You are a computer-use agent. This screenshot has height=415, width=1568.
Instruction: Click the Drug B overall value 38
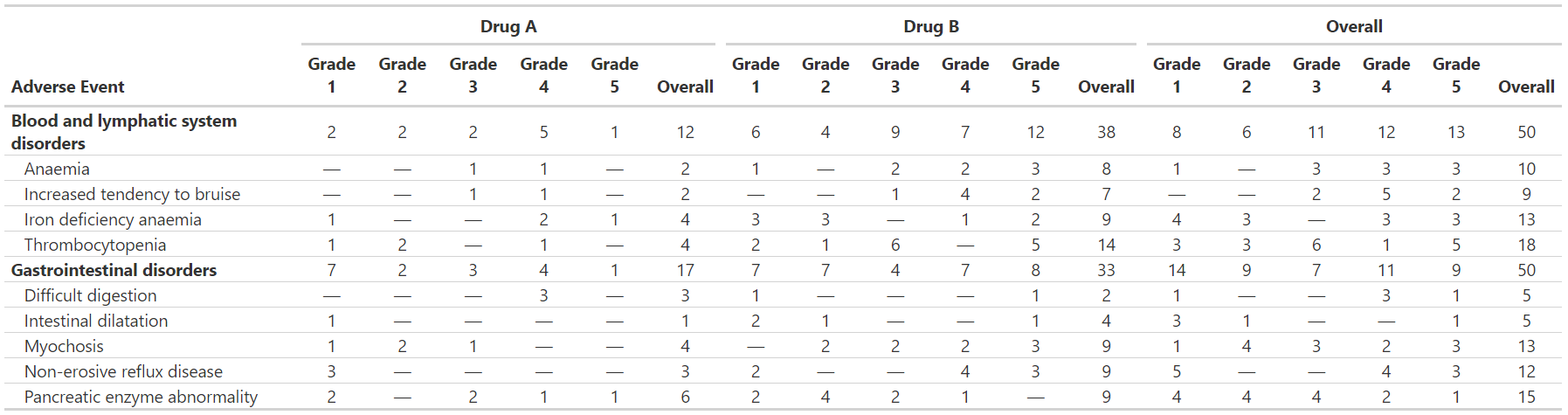point(1106,132)
